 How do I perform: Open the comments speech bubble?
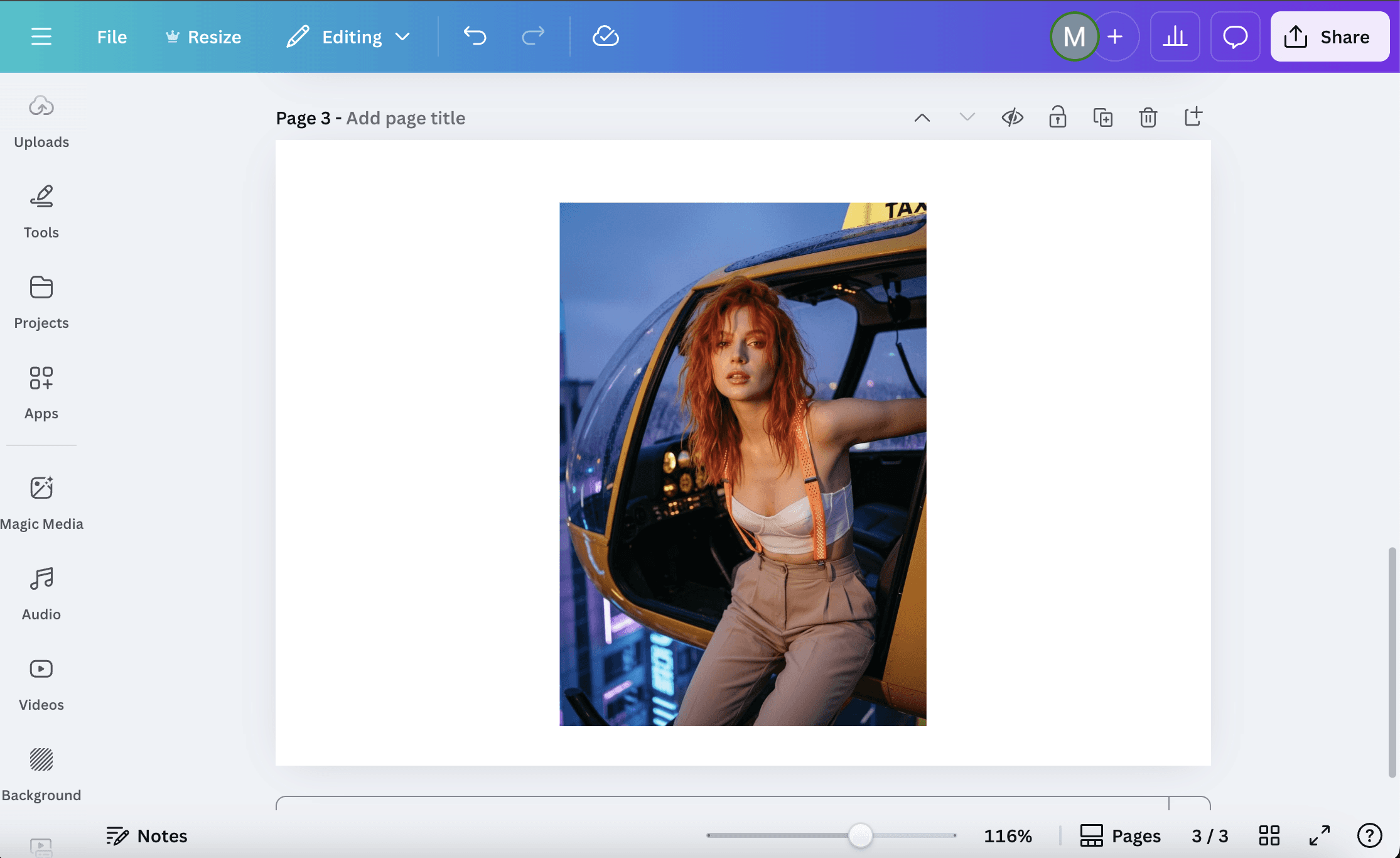(x=1235, y=36)
